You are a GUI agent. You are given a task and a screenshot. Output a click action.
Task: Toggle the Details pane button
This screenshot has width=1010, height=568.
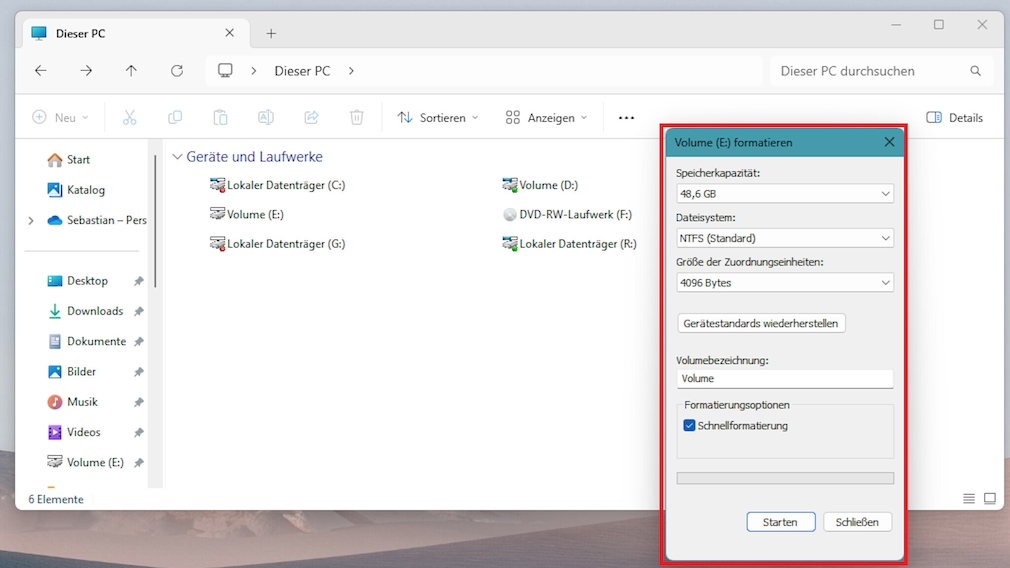pyautogui.click(x=954, y=118)
